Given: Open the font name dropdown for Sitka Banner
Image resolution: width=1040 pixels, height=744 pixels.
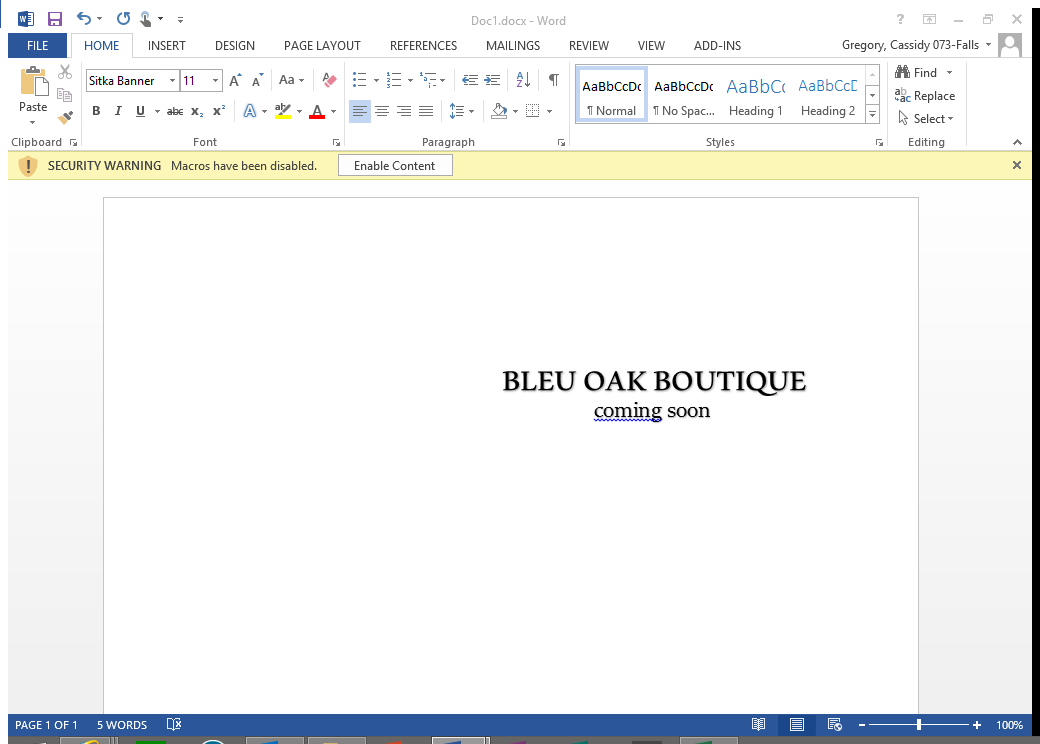Looking at the screenshot, I should [172, 81].
